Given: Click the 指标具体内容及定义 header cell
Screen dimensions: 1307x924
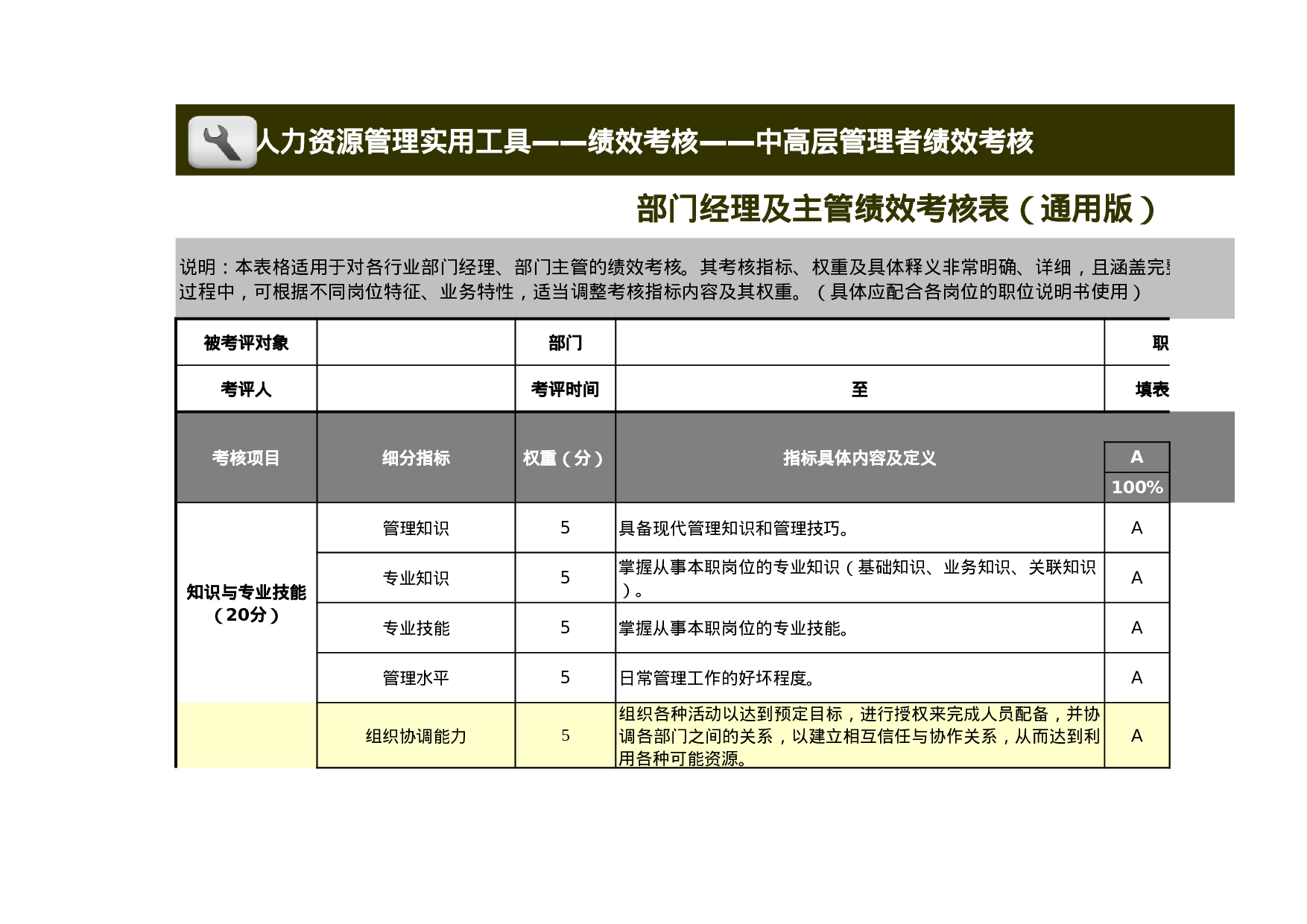Looking at the screenshot, I should 857,459.
